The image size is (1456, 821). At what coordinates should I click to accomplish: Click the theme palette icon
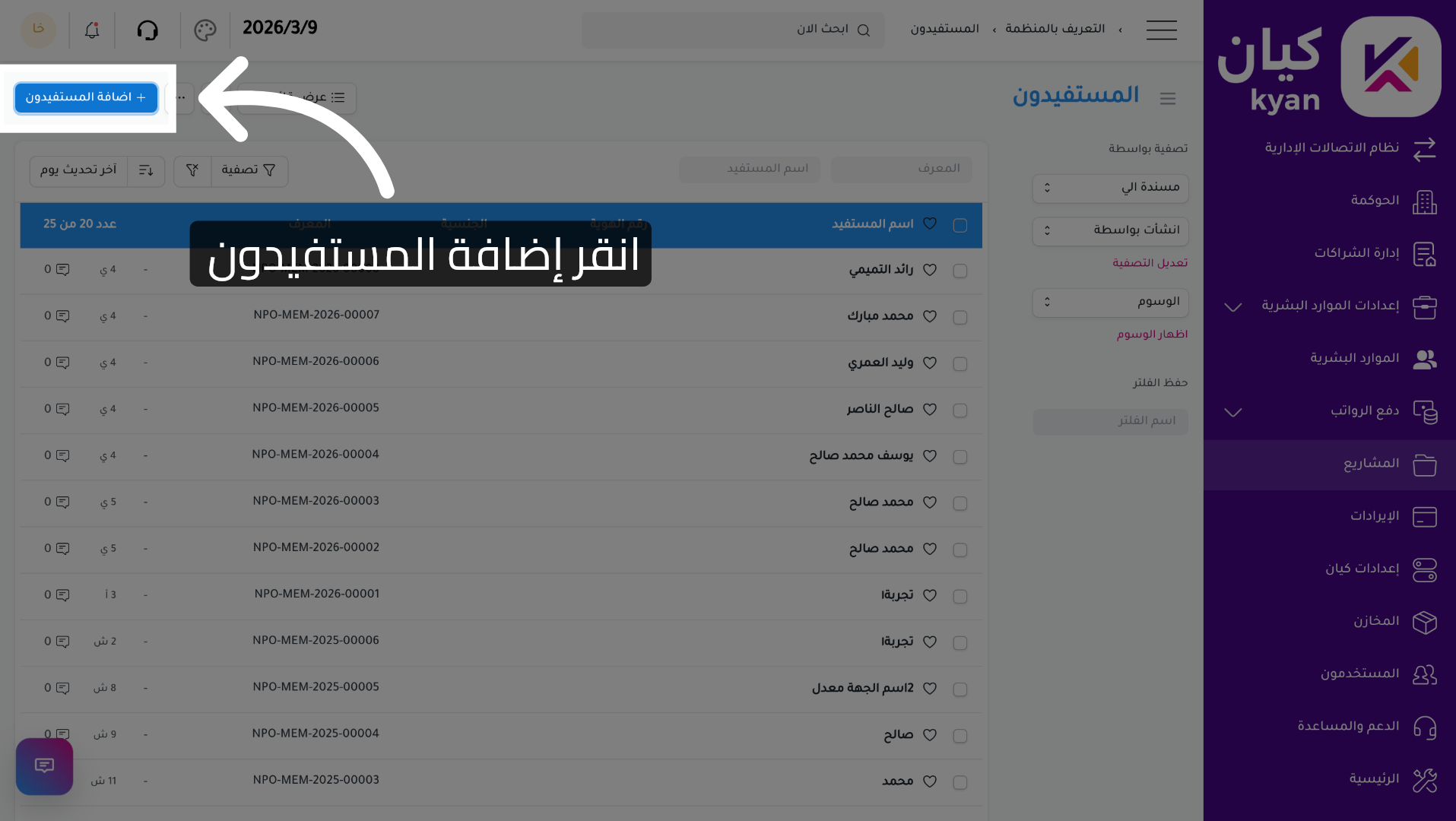pos(204,30)
